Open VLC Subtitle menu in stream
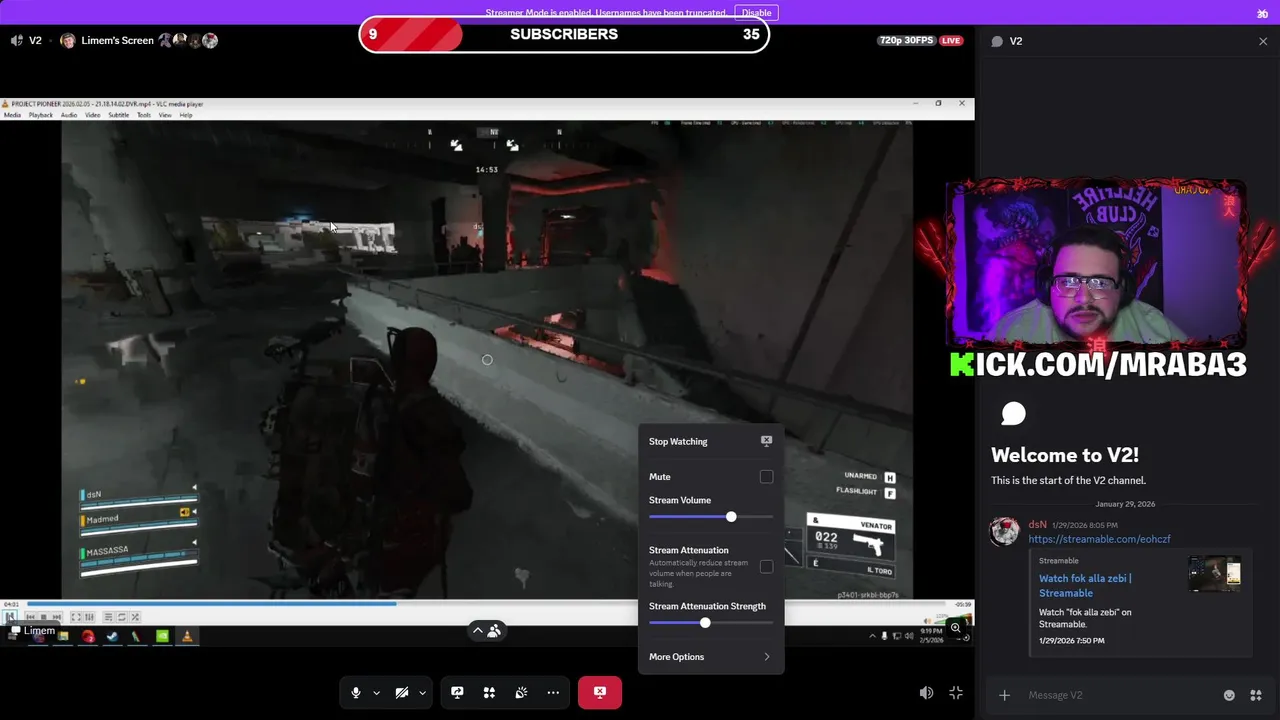 click(118, 115)
